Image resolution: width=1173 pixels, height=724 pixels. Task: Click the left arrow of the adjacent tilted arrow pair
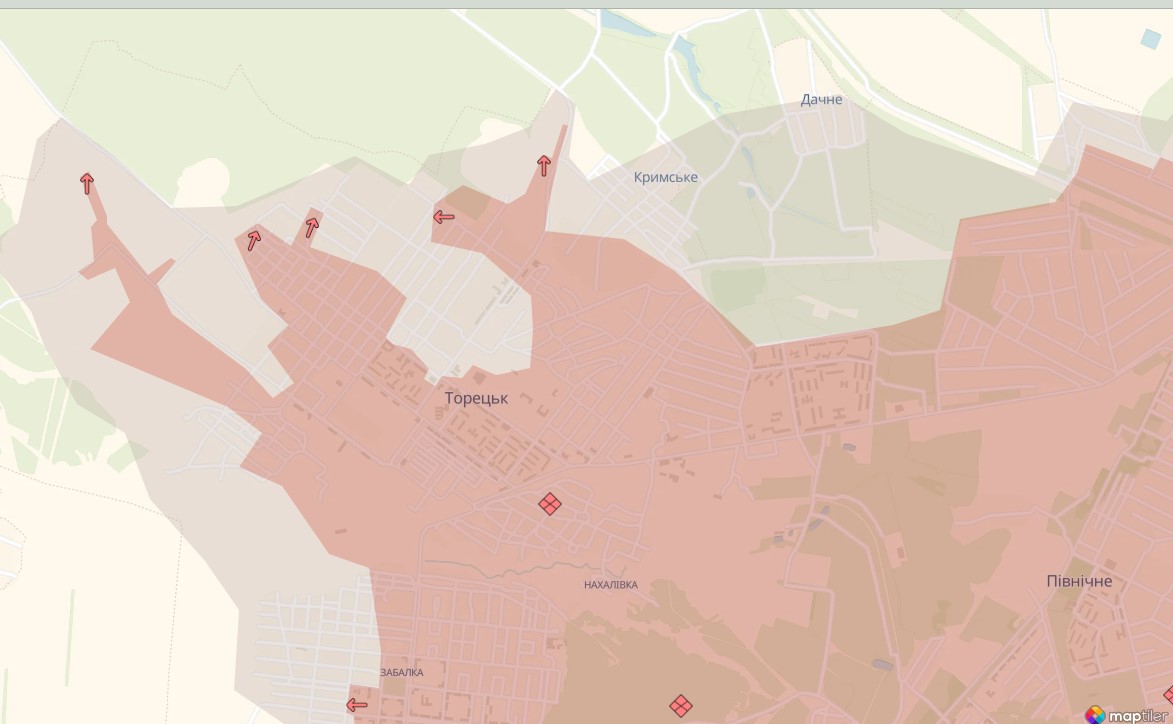(254, 240)
